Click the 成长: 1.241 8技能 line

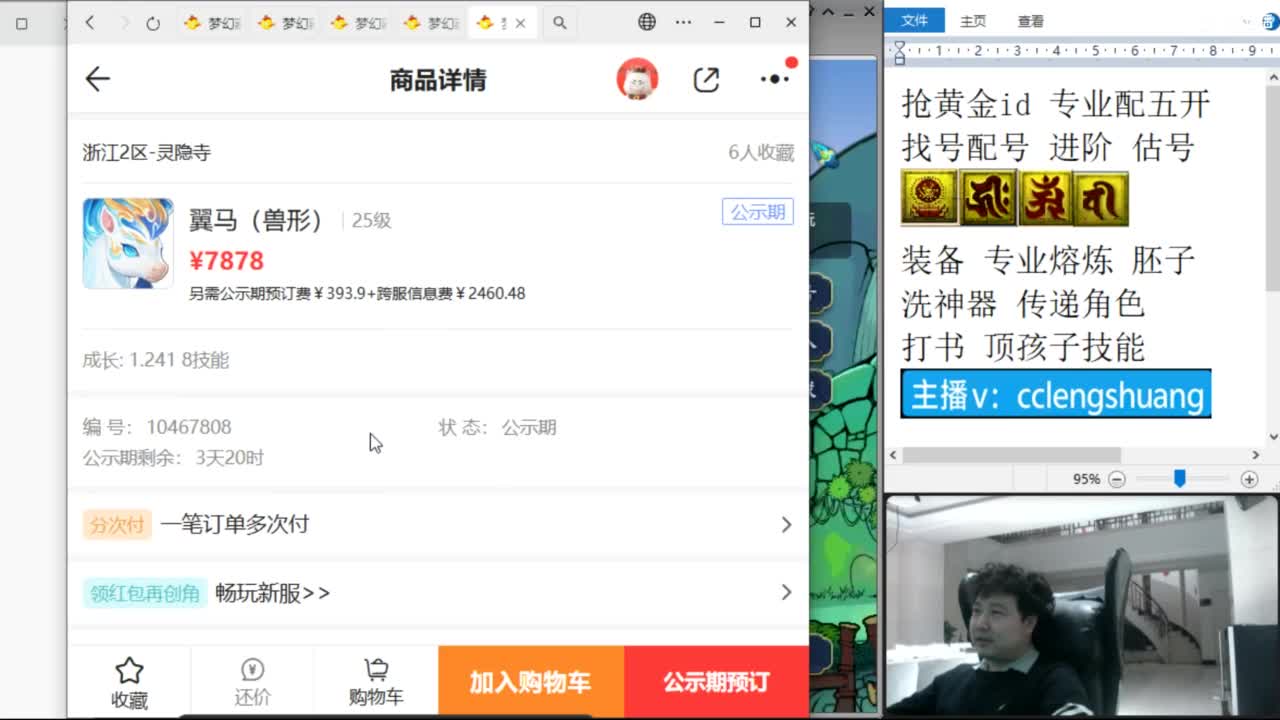point(156,360)
